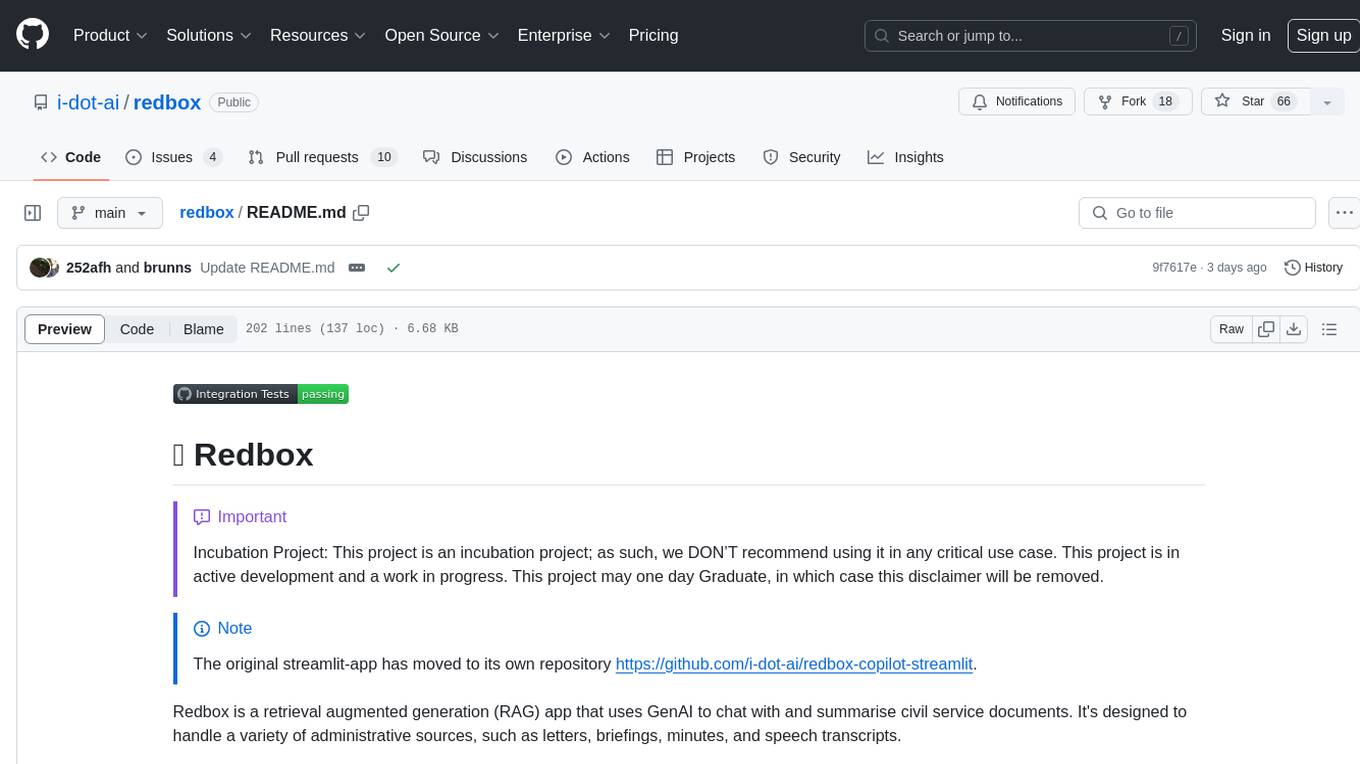The height and width of the screenshot is (764, 1360).
Task: Expand the Solutions menu
Action: pos(208,35)
